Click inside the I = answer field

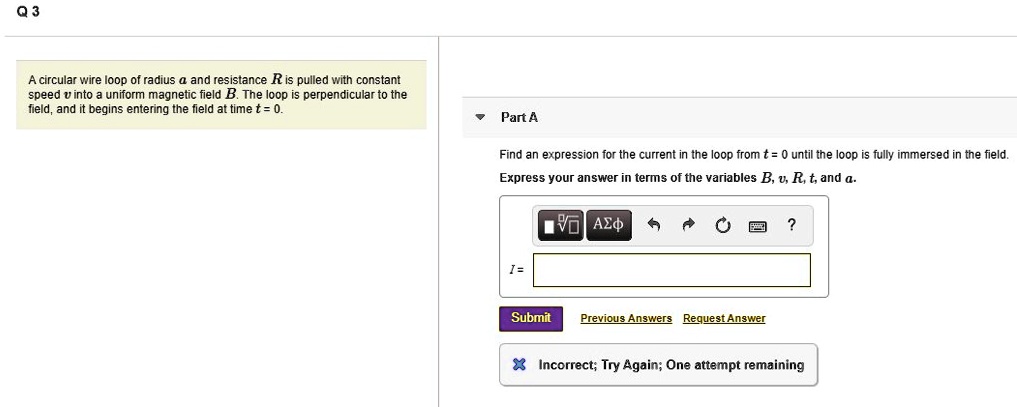click(671, 270)
